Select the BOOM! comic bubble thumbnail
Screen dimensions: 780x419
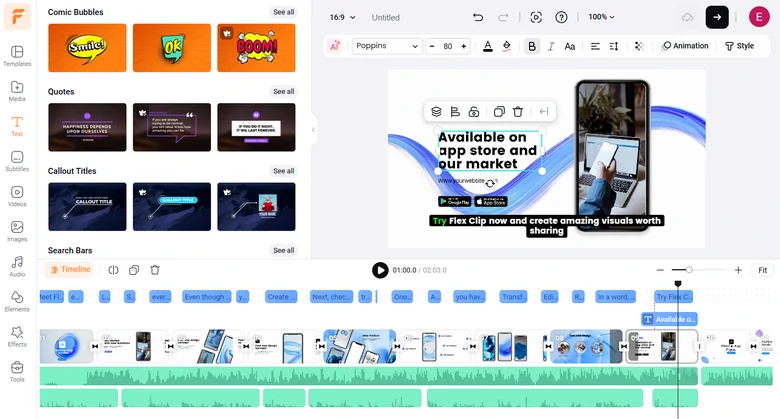[x=256, y=48]
